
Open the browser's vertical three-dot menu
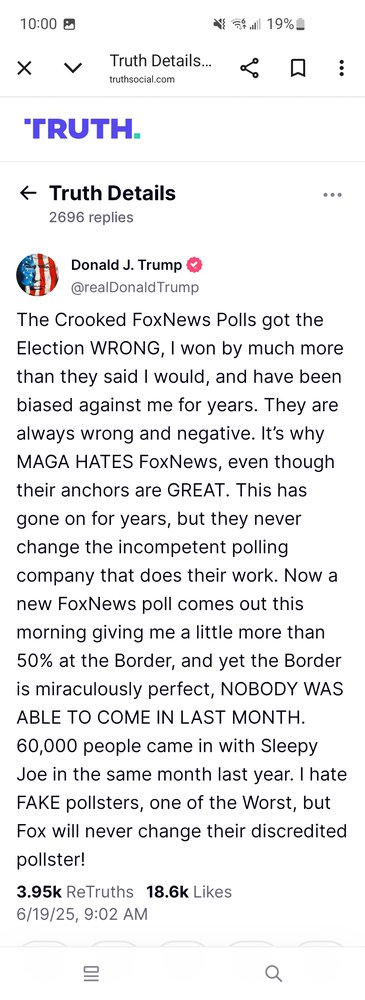[x=342, y=68]
